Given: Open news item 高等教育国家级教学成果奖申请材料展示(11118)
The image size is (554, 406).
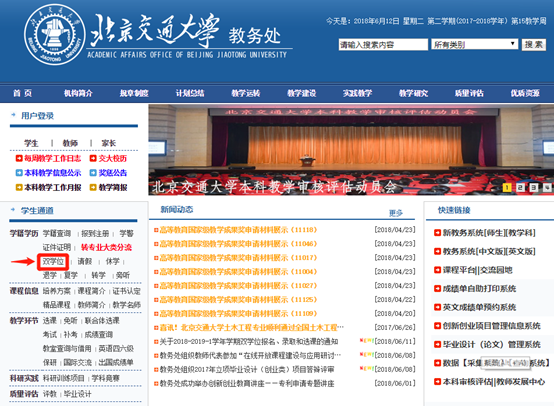Looking at the screenshot, I should coord(238,230).
